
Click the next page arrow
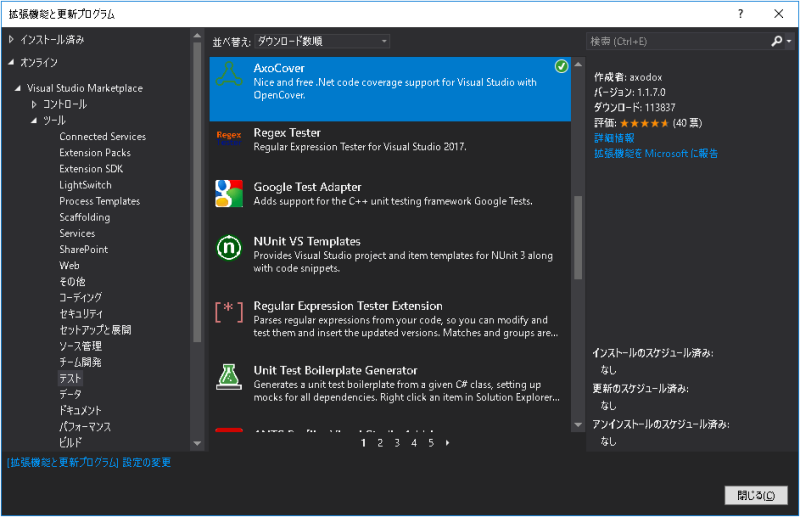coord(447,443)
